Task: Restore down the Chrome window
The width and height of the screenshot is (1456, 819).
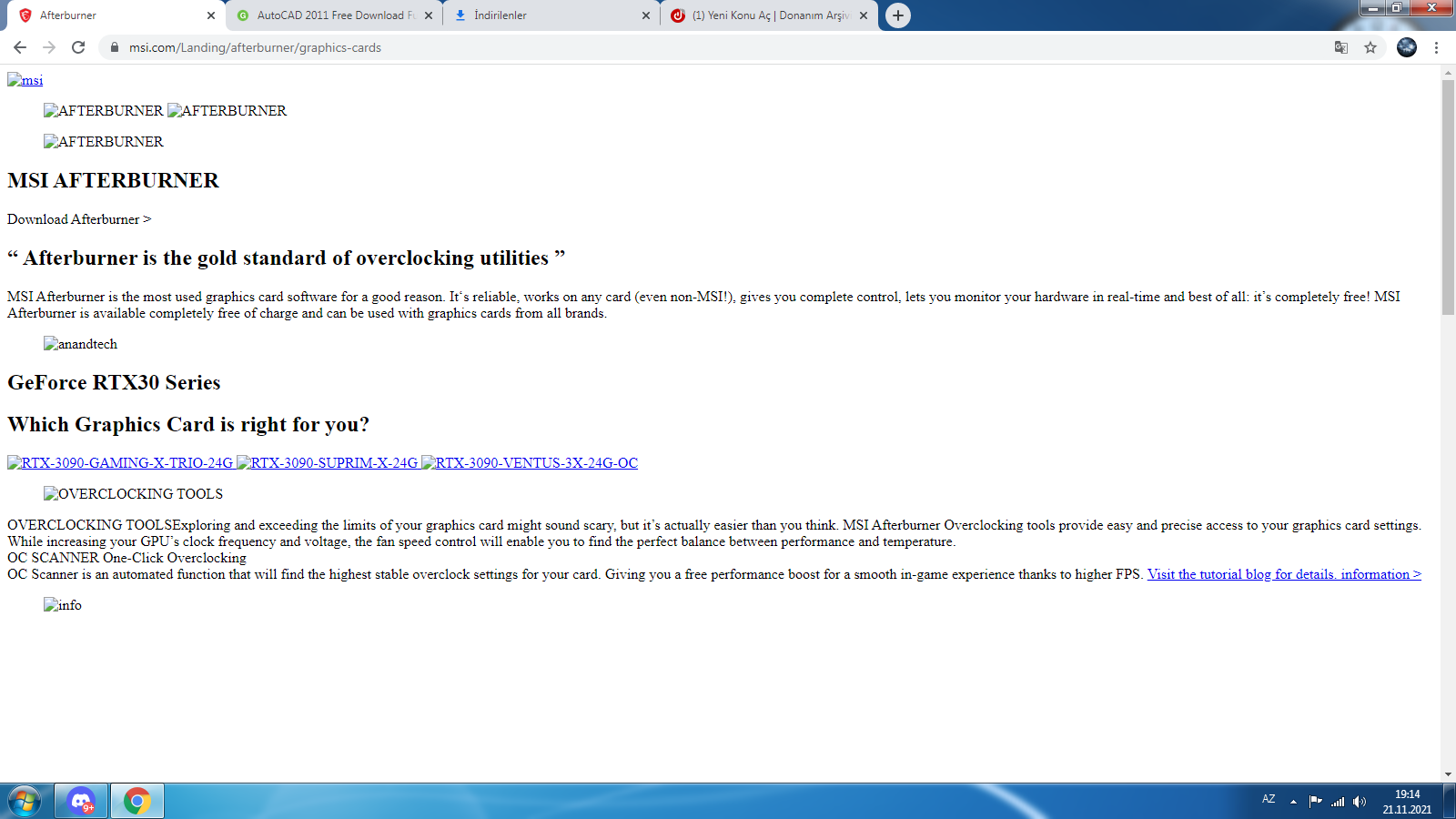Action: [1396, 8]
